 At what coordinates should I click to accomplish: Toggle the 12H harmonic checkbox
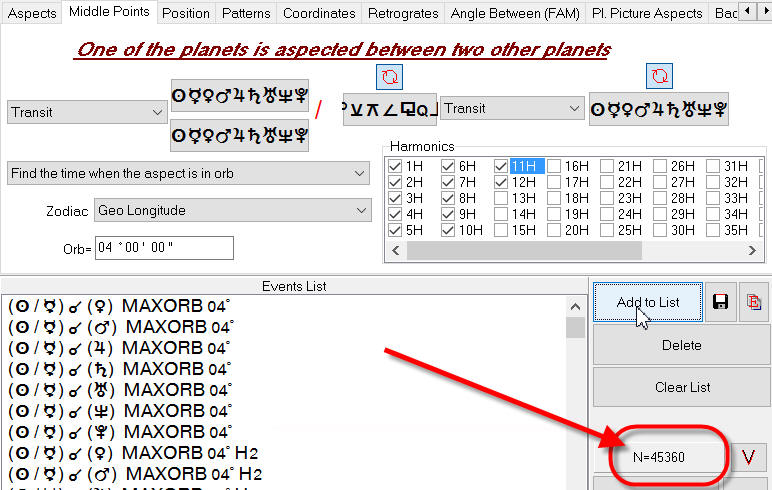pos(501,183)
